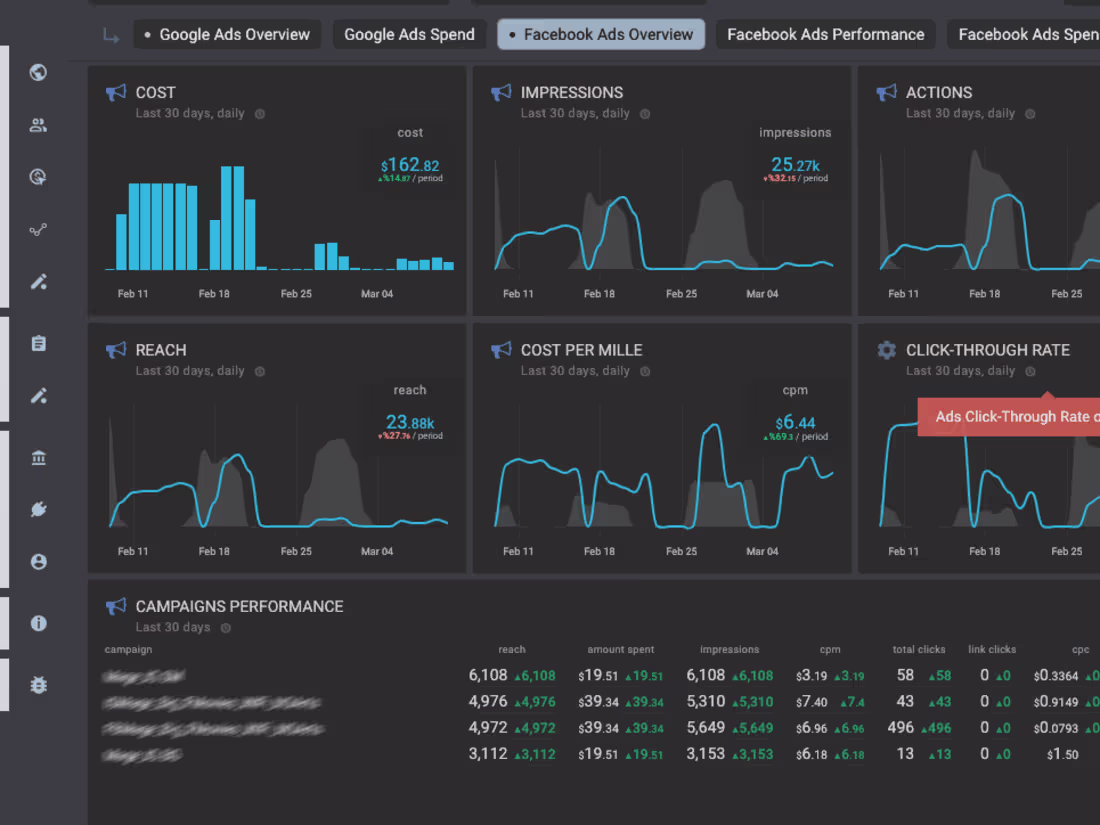1100x825 pixels.
Task: Click the pencil icon directly above the clipboard icon
Action: click(39, 282)
